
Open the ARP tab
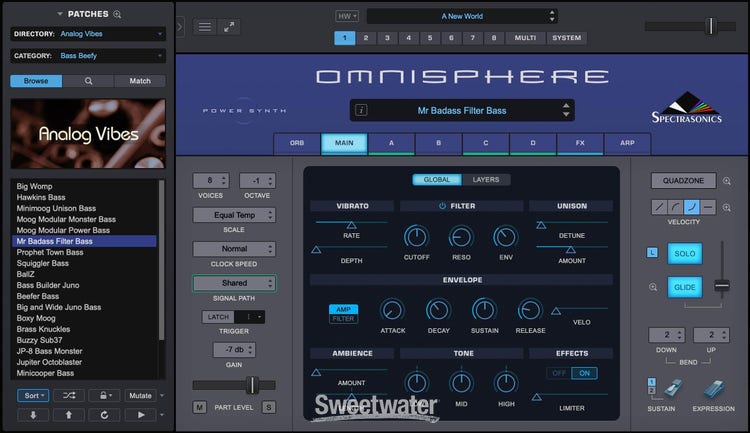point(627,143)
